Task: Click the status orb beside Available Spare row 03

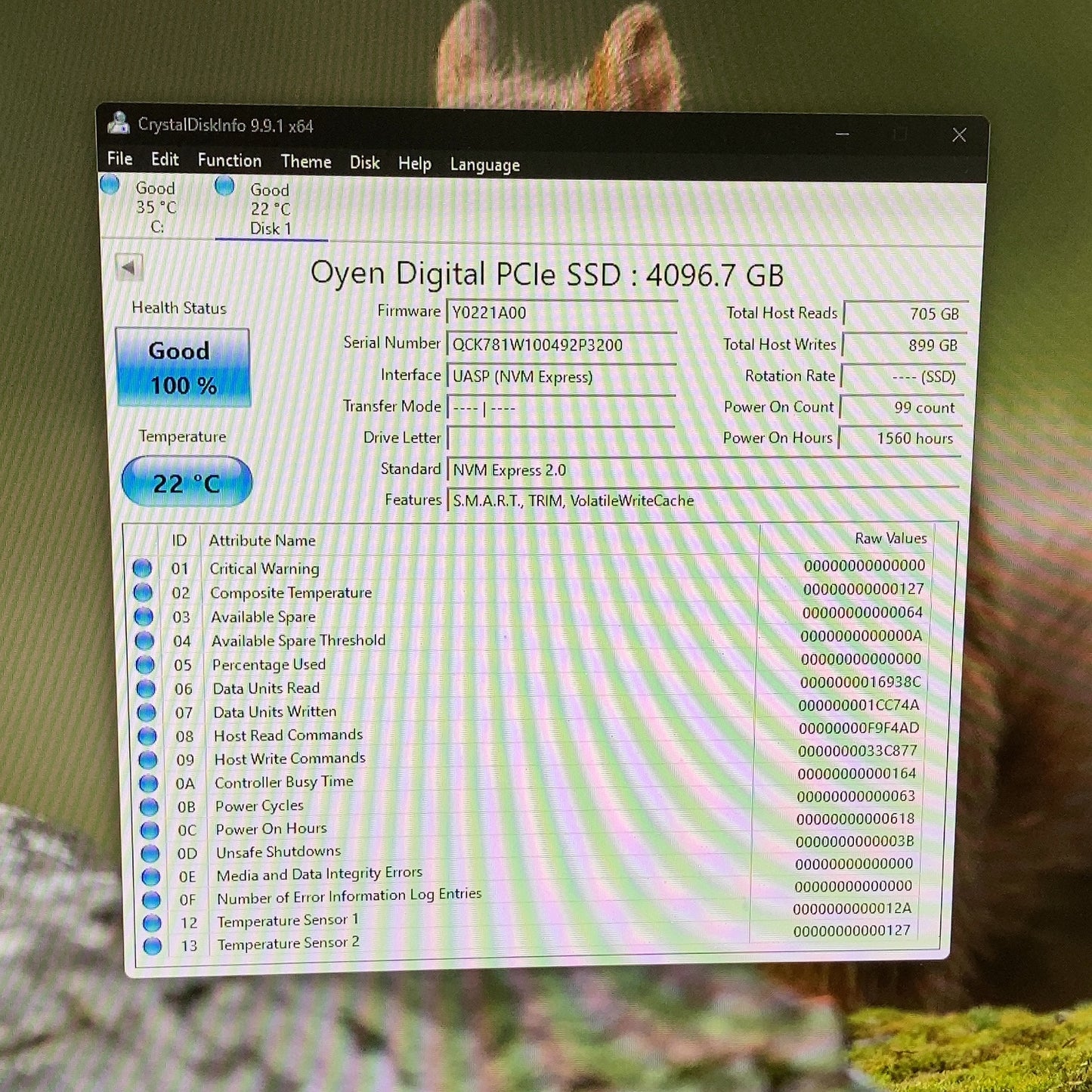Action: tap(144, 616)
